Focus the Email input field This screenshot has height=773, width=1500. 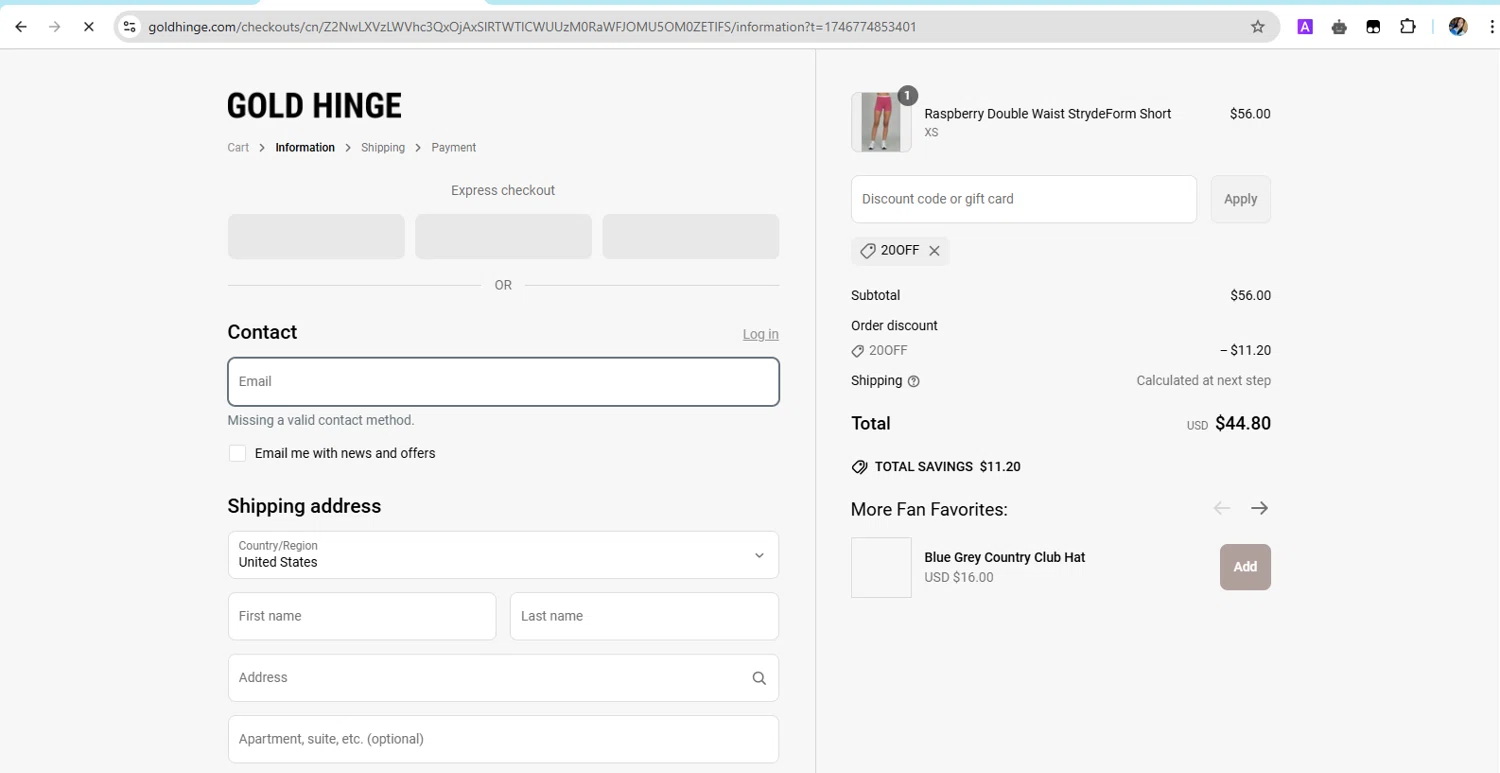[x=503, y=382]
